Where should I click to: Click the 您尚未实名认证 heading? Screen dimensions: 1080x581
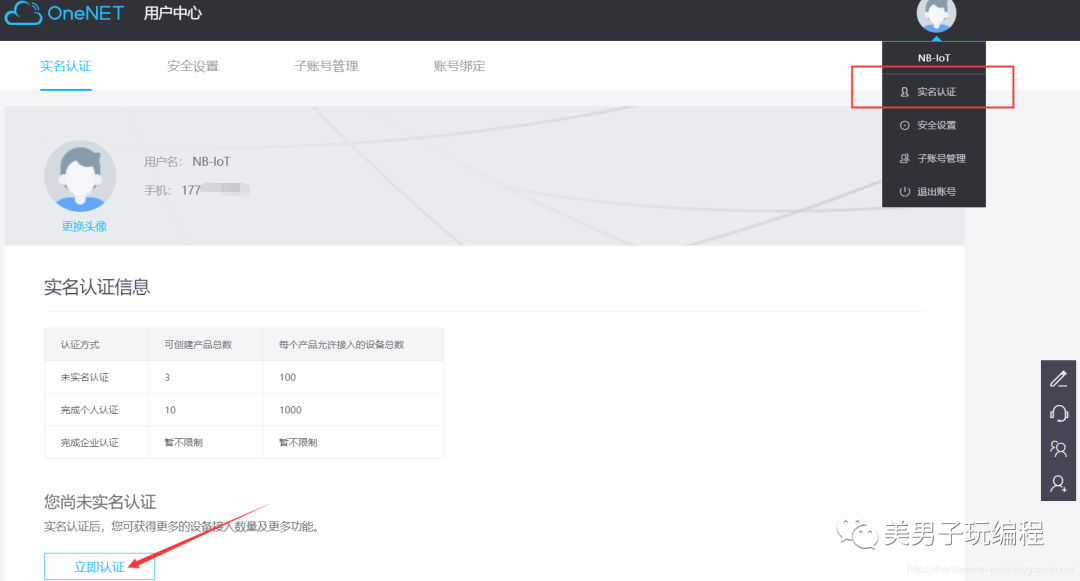pos(101,502)
